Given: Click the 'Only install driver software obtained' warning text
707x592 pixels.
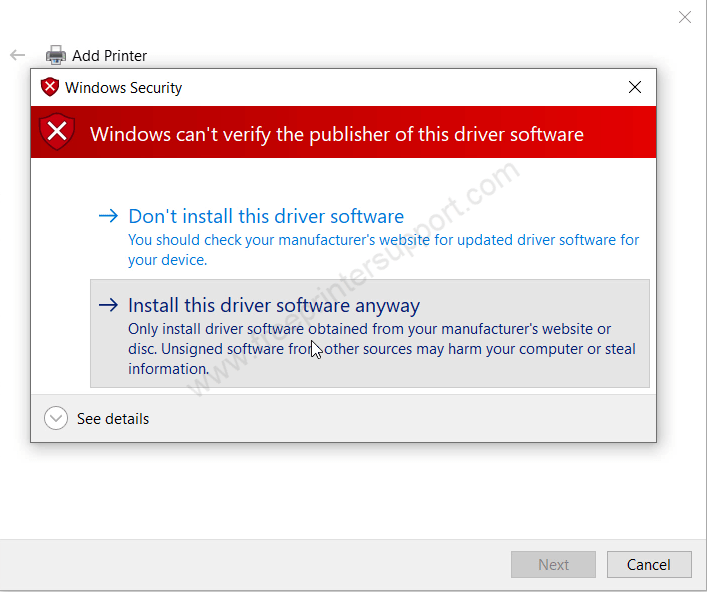Looking at the screenshot, I should click(382, 349).
